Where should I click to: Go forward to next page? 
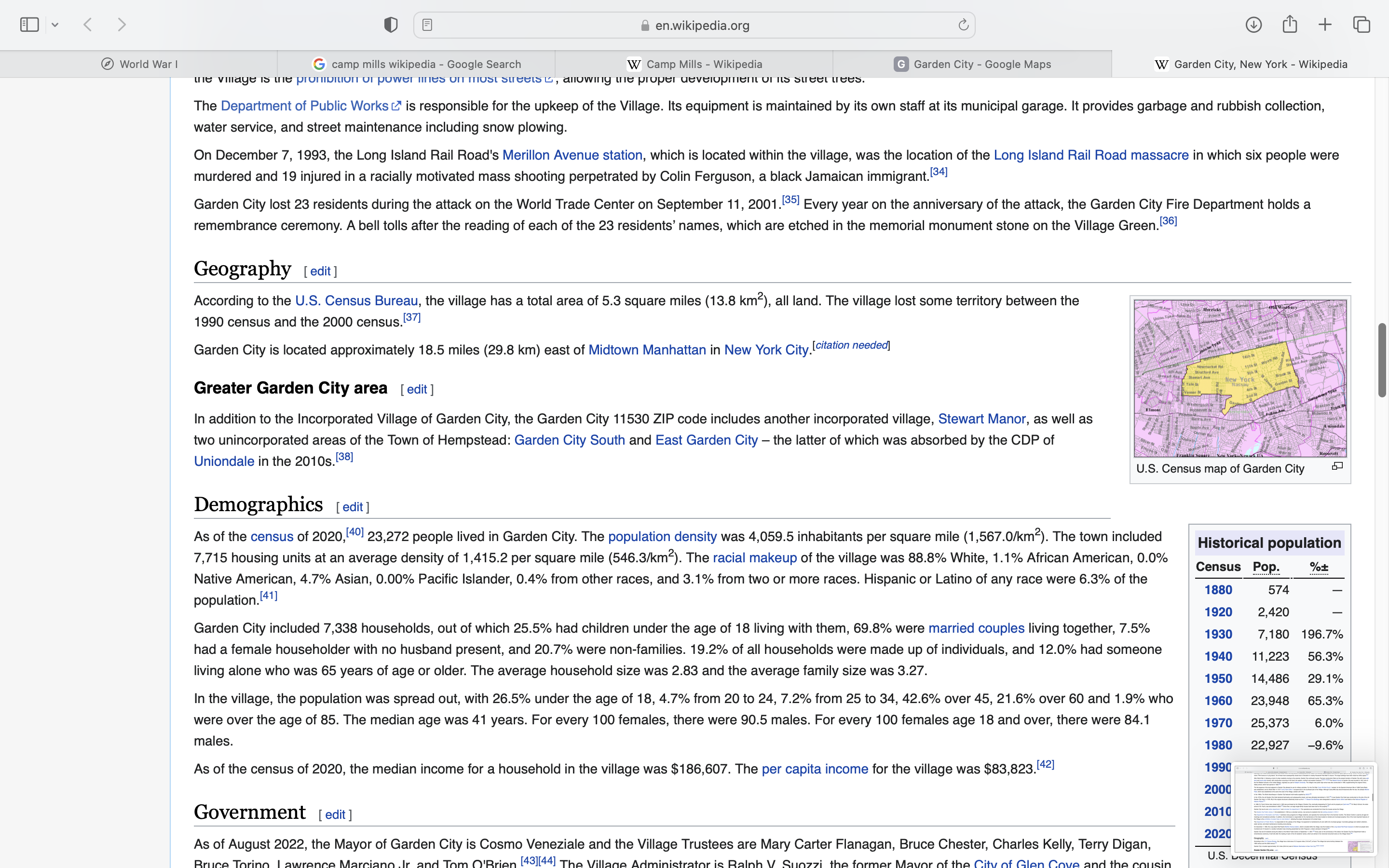click(x=122, y=25)
